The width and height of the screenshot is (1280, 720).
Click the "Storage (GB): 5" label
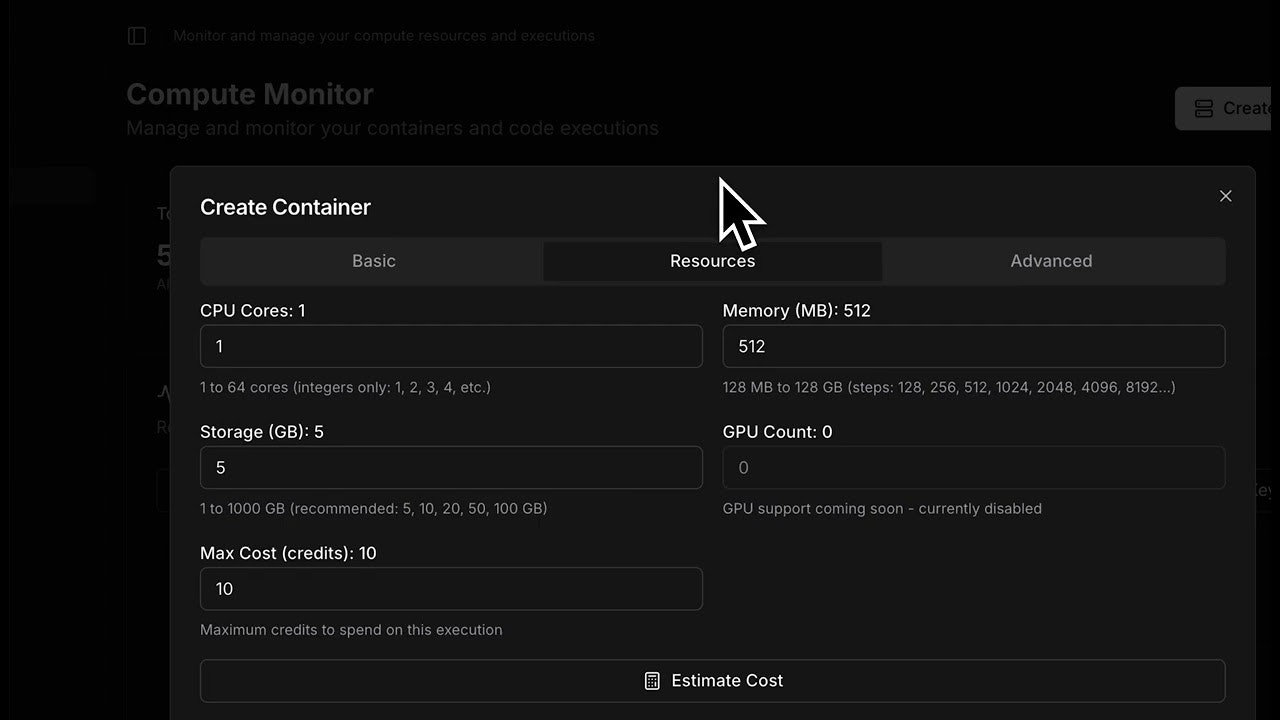pyautogui.click(x=262, y=432)
